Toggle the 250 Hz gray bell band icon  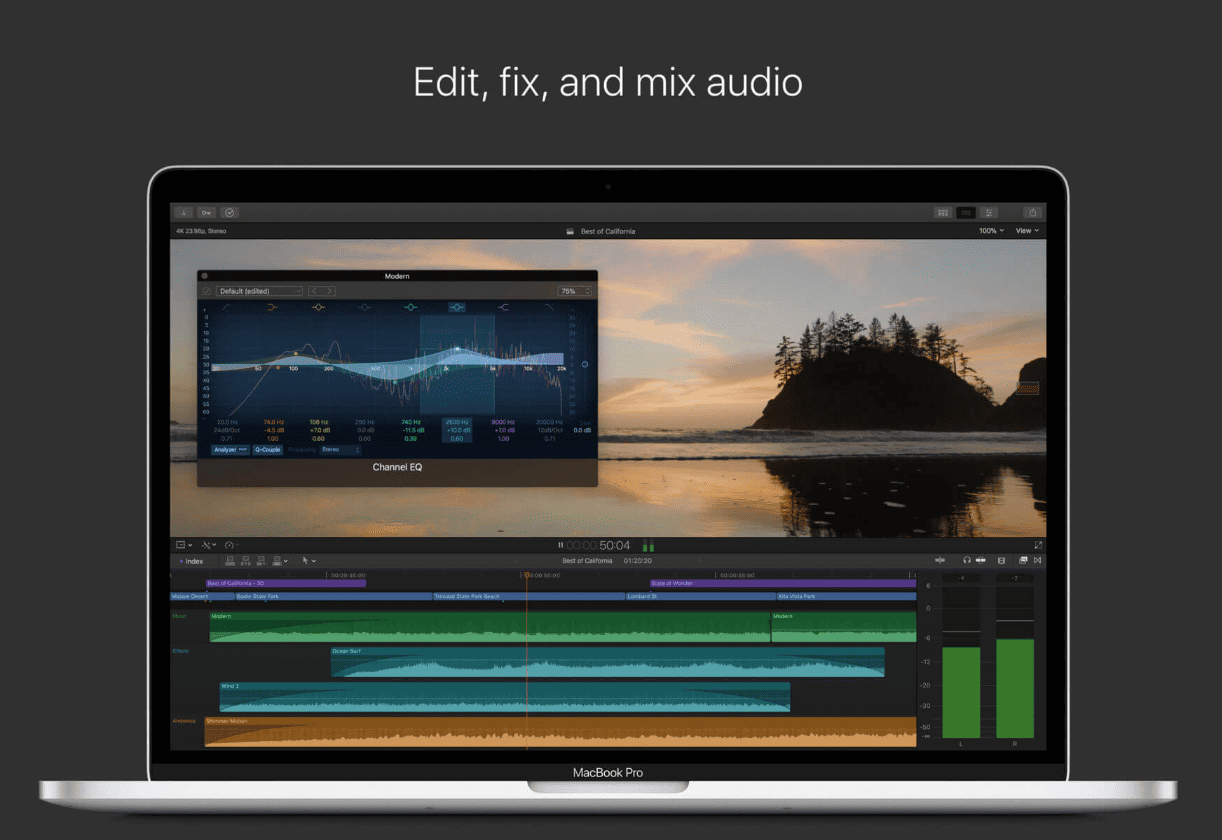(x=364, y=307)
